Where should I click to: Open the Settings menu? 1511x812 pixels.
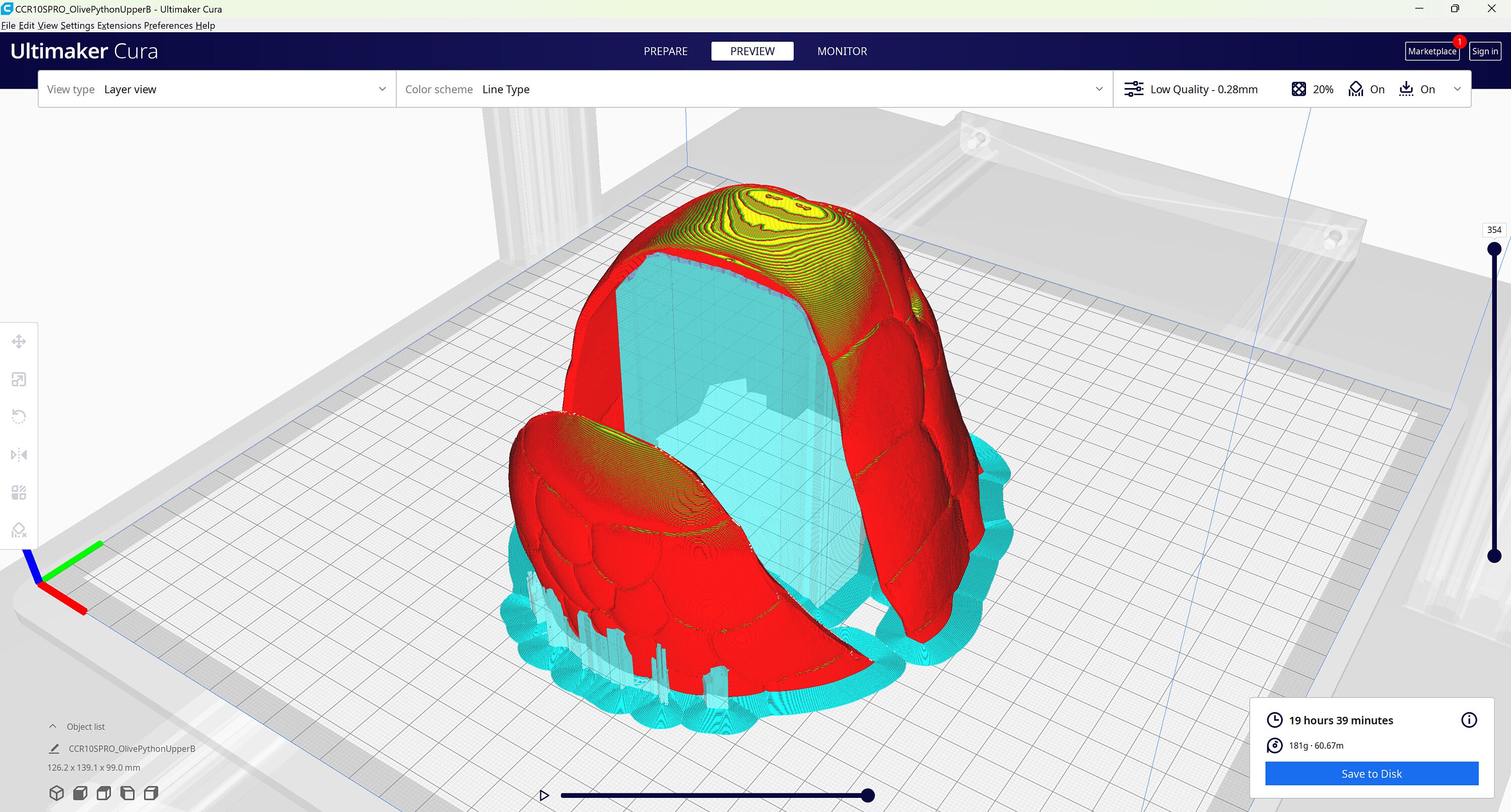pos(78,25)
